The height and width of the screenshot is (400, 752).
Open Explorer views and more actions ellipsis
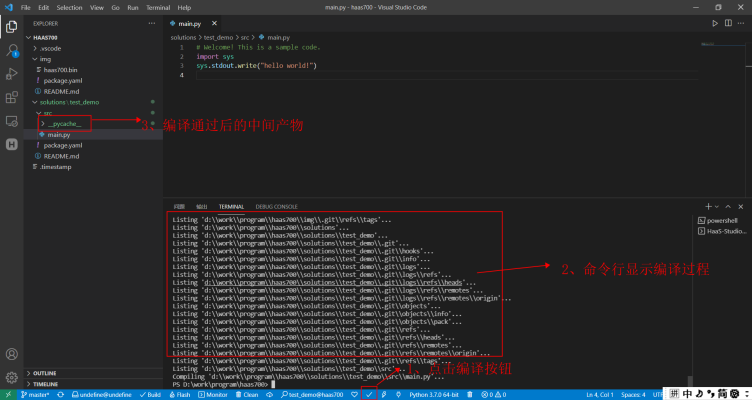[x=152, y=23]
